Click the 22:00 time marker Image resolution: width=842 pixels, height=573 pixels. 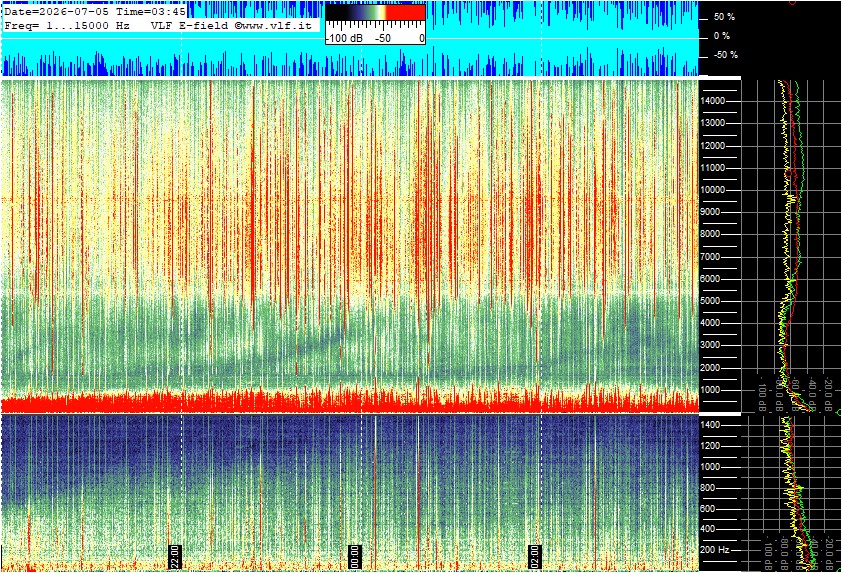pyautogui.click(x=176, y=557)
